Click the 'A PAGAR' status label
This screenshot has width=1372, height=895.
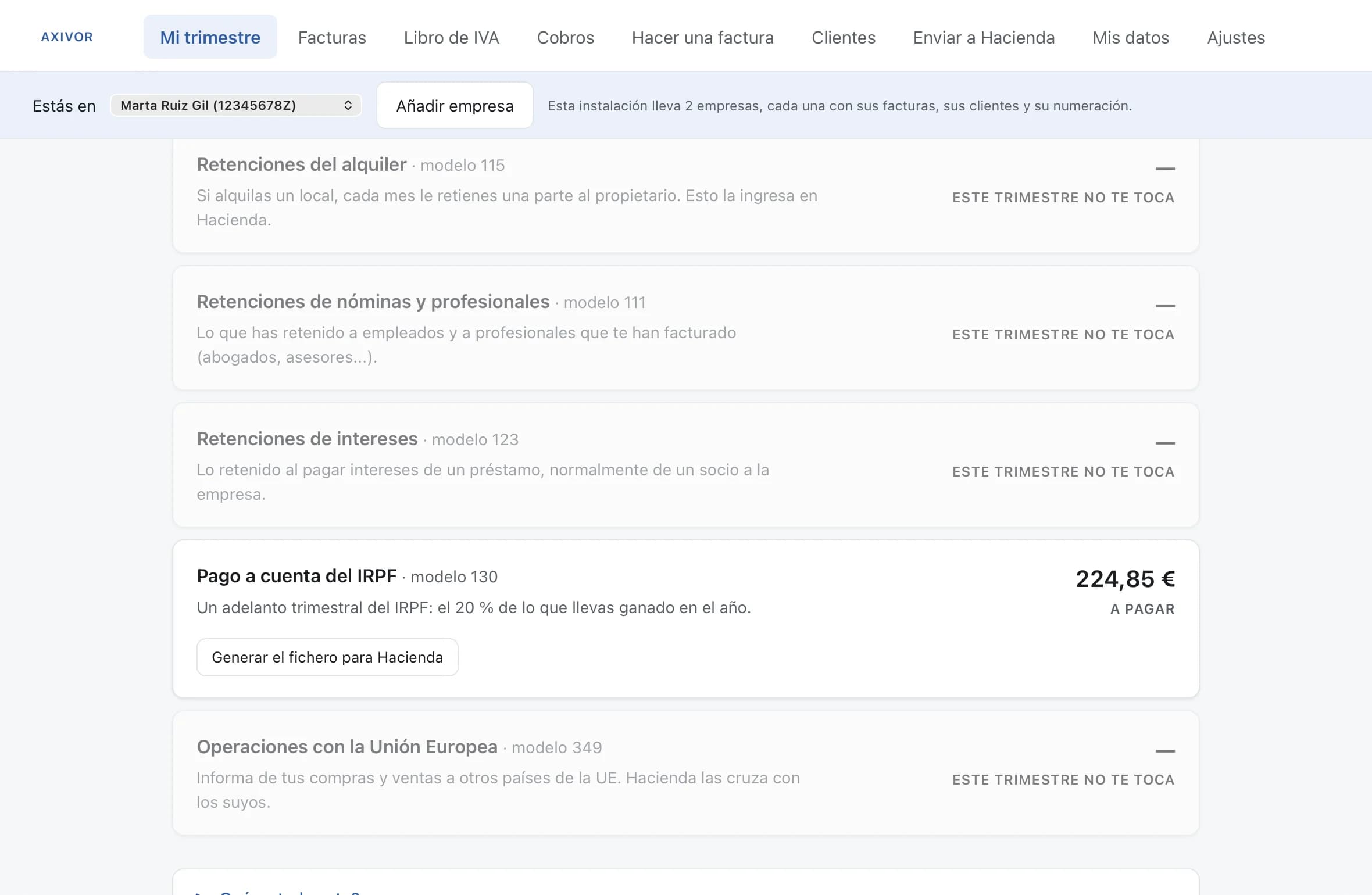click(x=1142, y=609)
